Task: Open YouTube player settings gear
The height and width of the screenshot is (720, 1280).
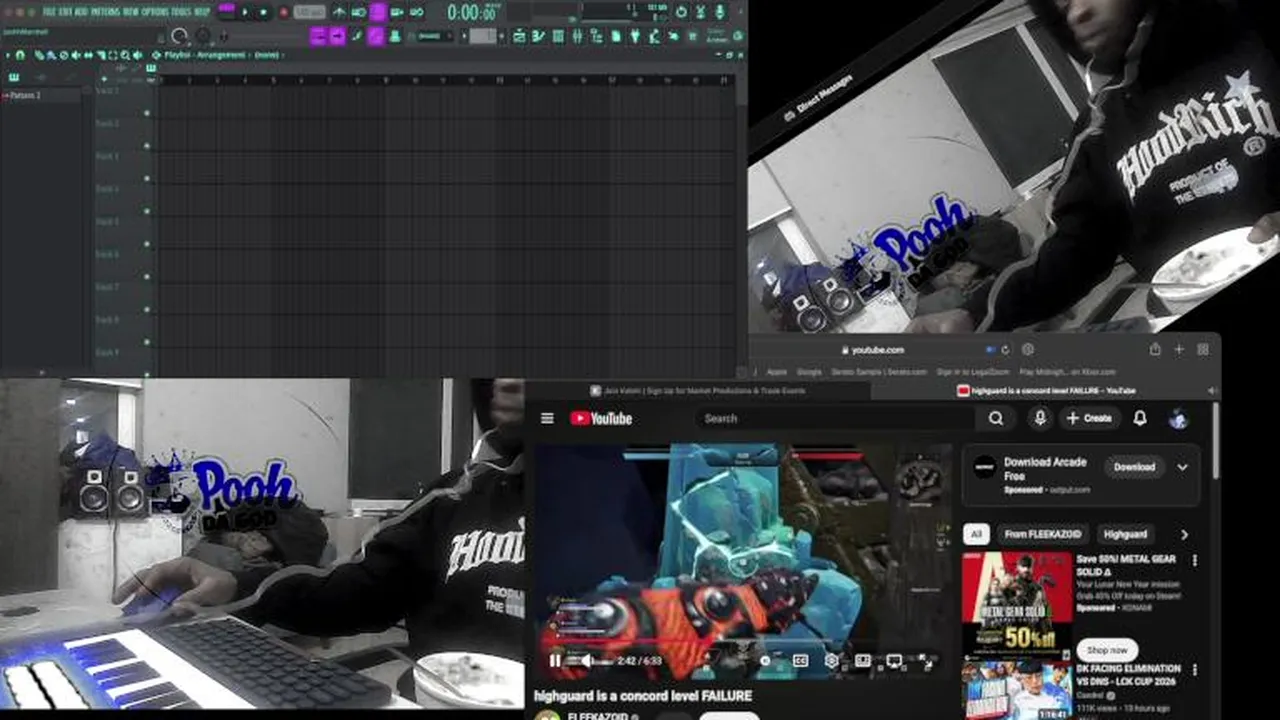Action: point(831,661)
